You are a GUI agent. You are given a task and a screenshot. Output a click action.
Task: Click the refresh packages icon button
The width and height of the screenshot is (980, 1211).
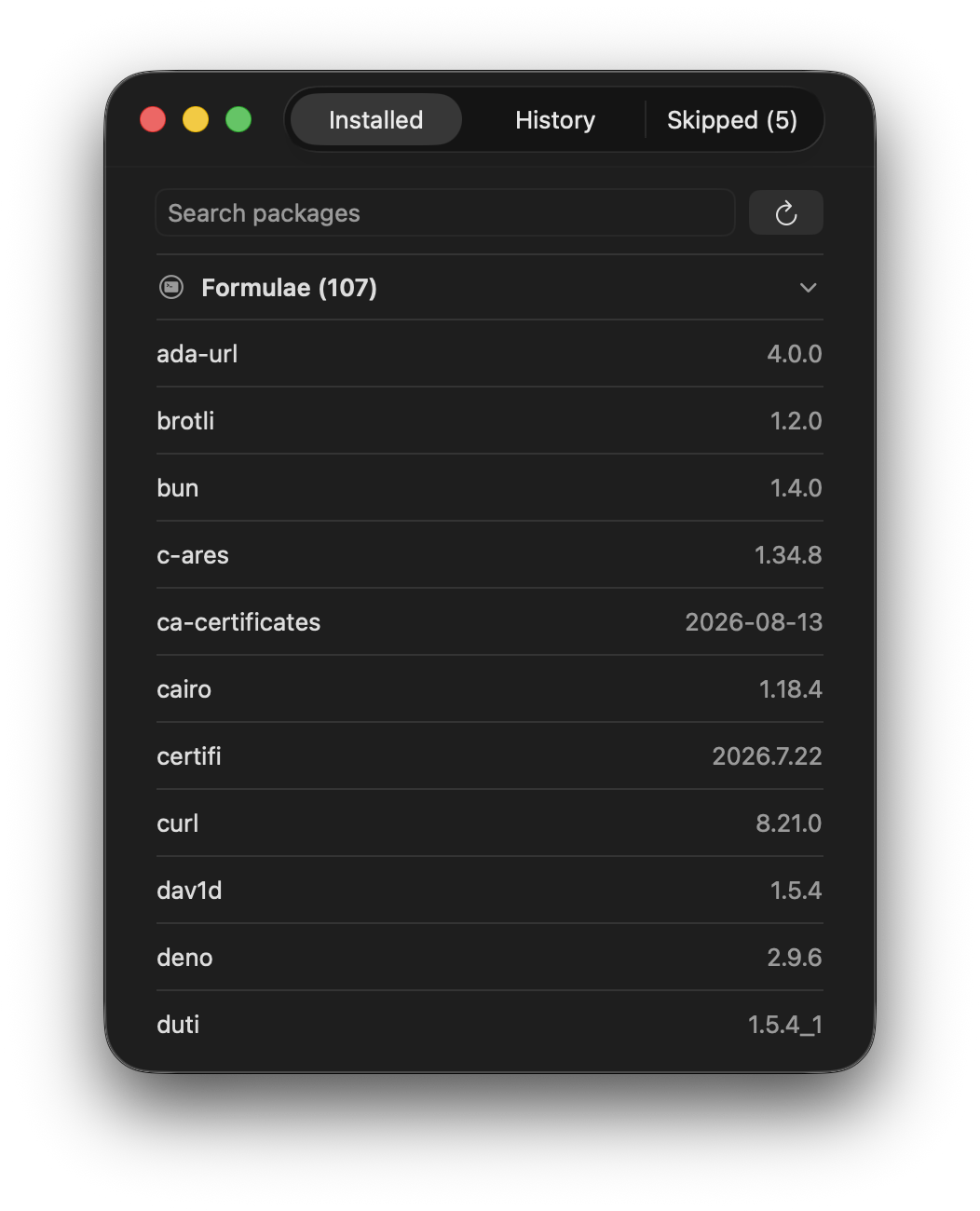785,212
